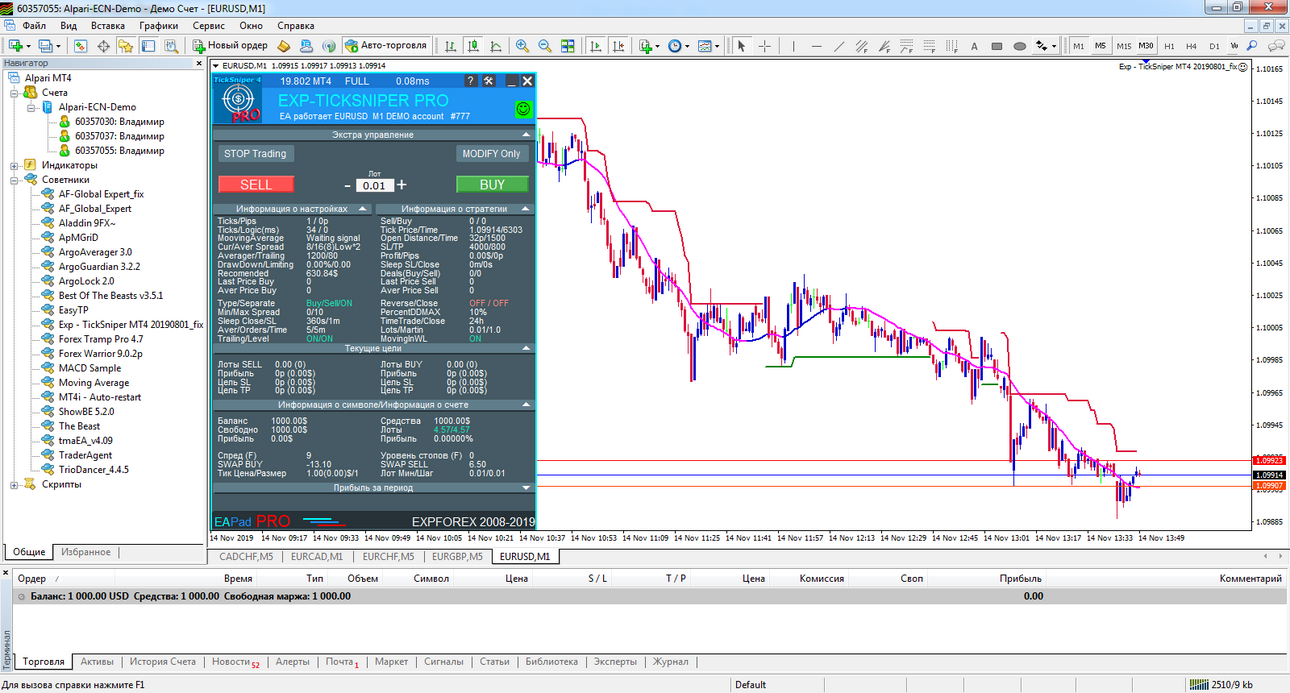Collapse the Счета tree node

[x=14, y=92]
